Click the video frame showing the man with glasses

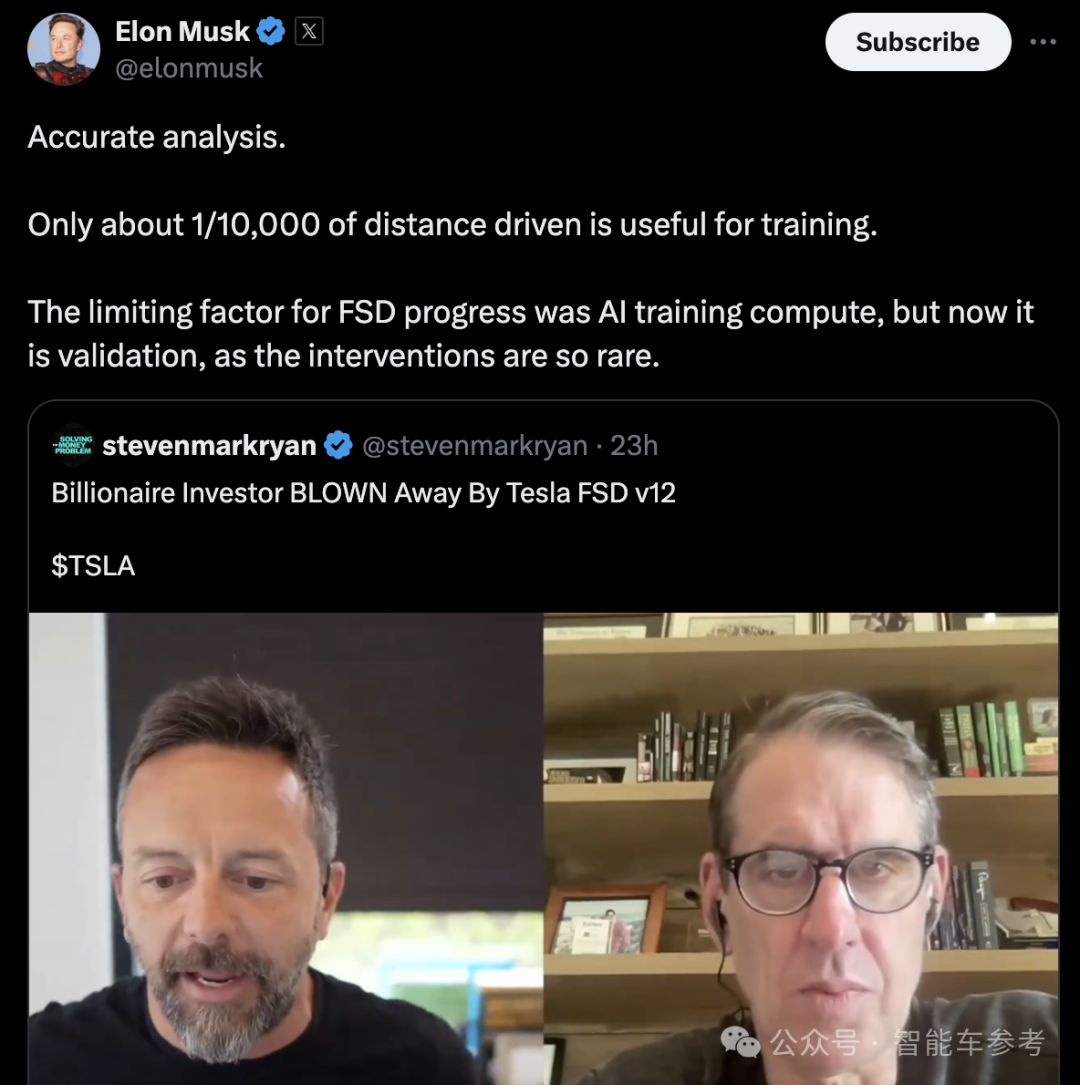(x=800, y=848)
